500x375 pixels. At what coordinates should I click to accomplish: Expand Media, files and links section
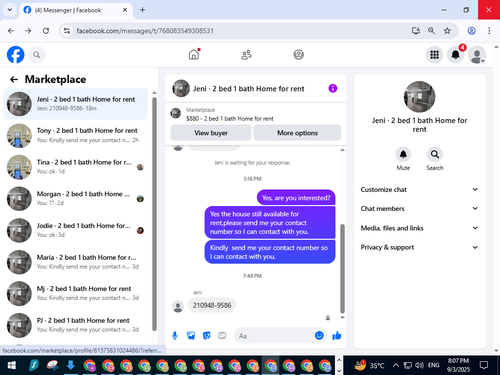(x=419, y=228)
